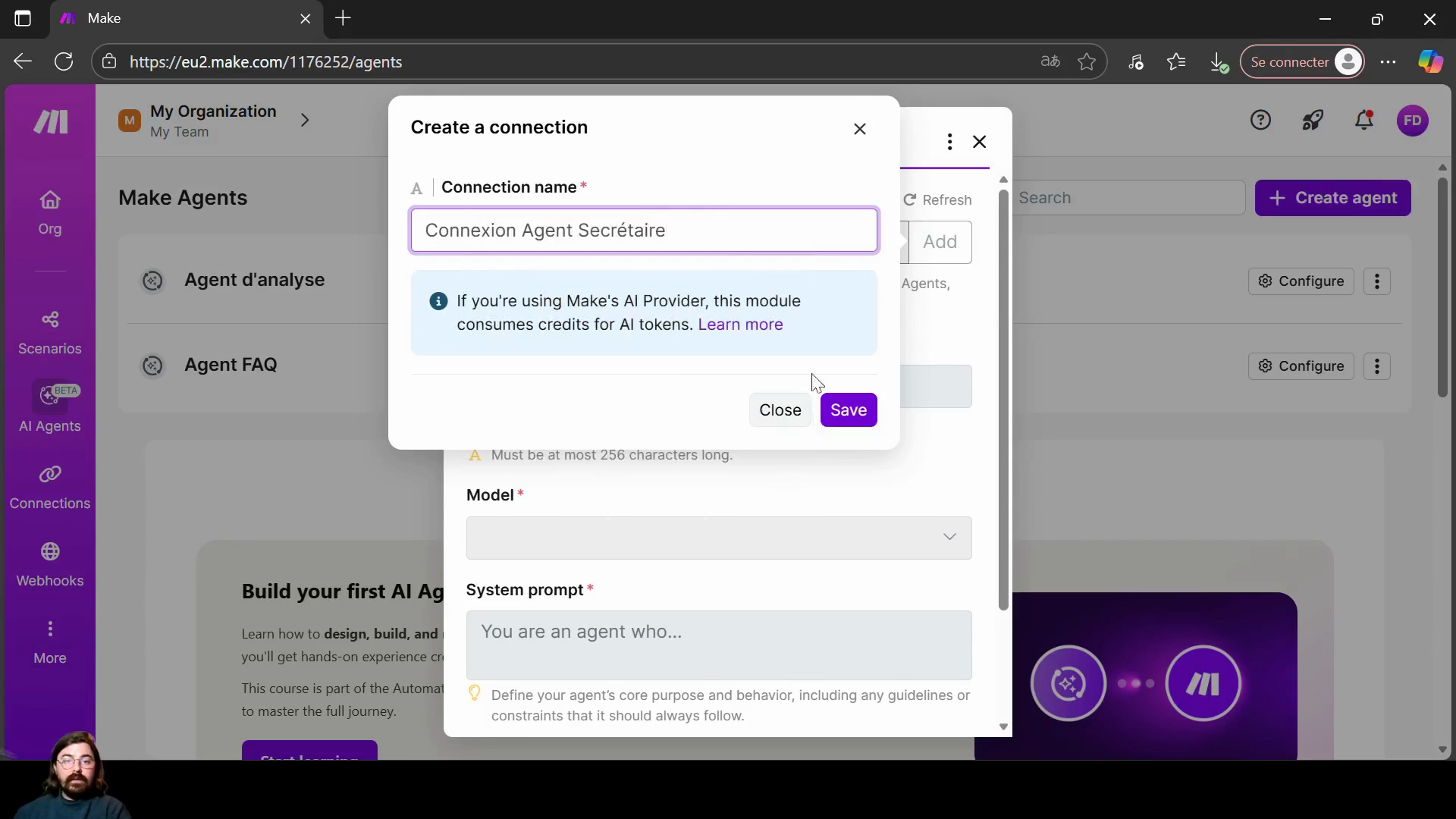
Task: Open AI Agents beta section
Action: tap(50, 409)
